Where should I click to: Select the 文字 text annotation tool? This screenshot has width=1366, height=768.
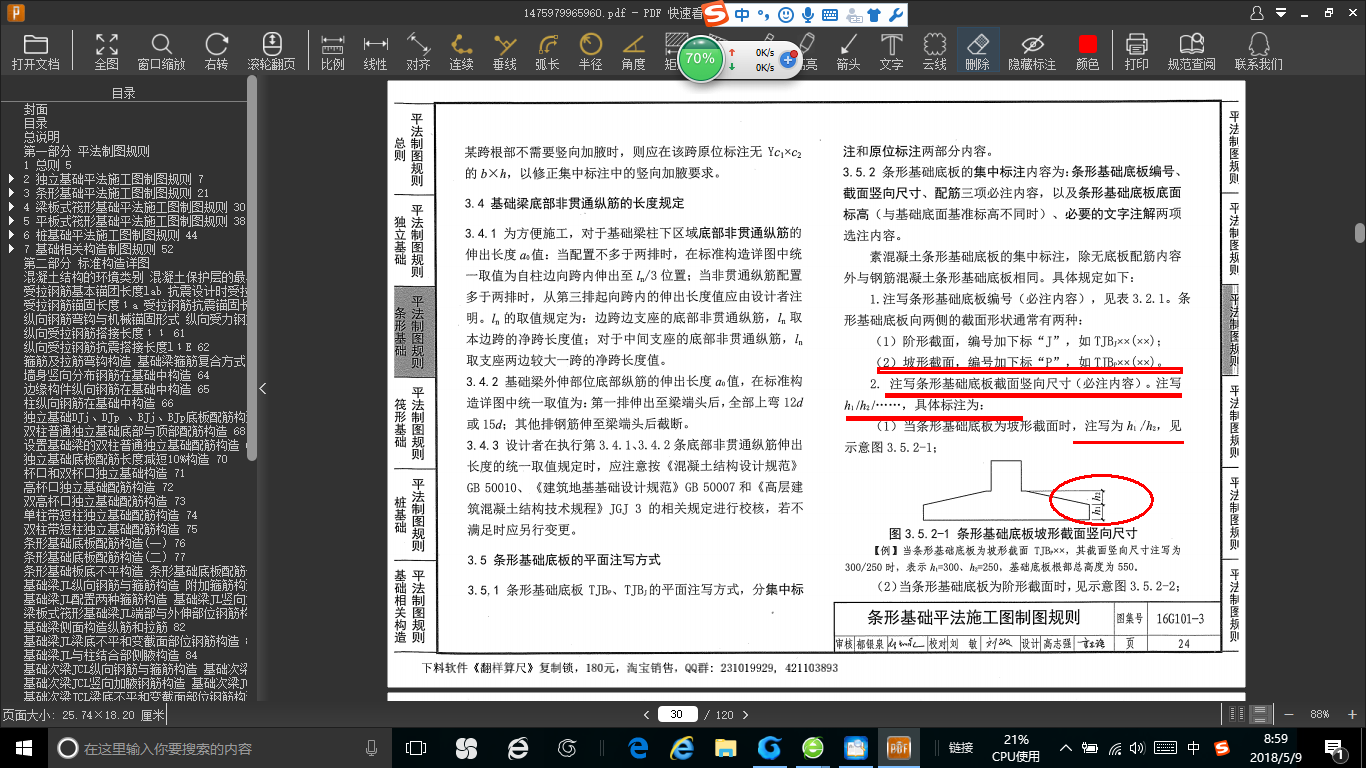(x=891, y=52)
